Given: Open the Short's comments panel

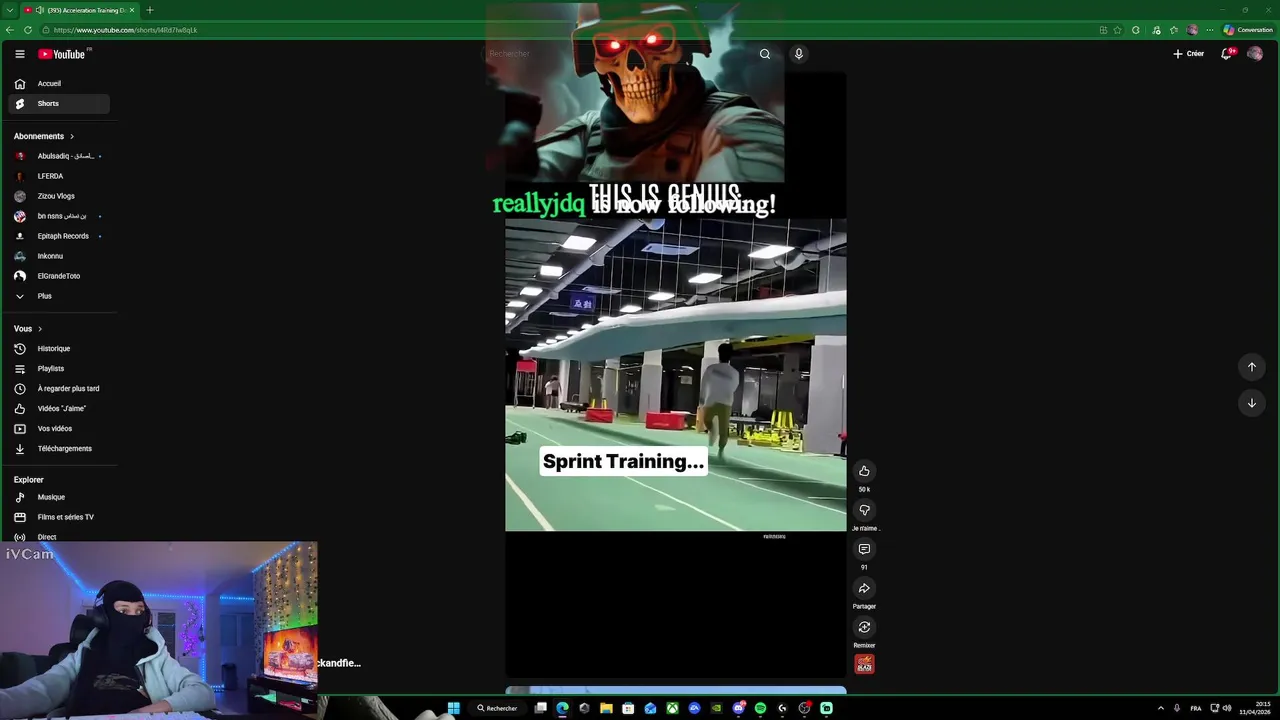Looking at the screenshot, I should (864, 549).
